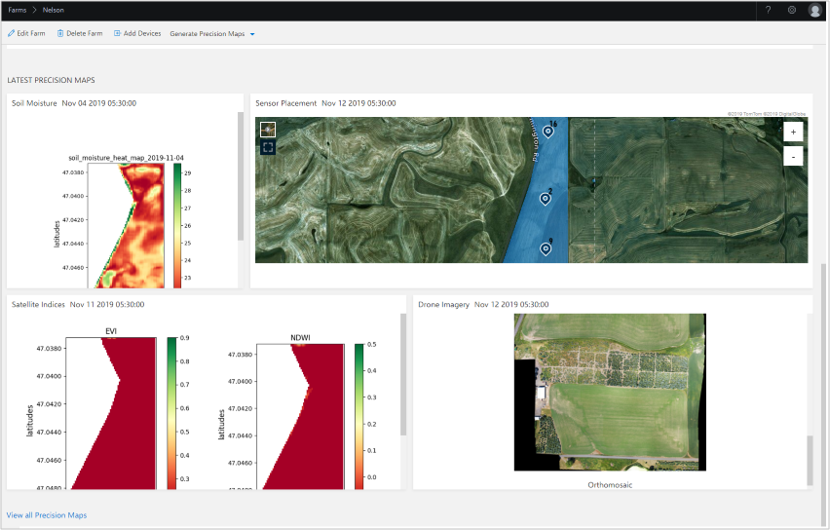Click the soil moisture heat map image
The height and width of the screenshot is (530, 830).
point(126,226)
